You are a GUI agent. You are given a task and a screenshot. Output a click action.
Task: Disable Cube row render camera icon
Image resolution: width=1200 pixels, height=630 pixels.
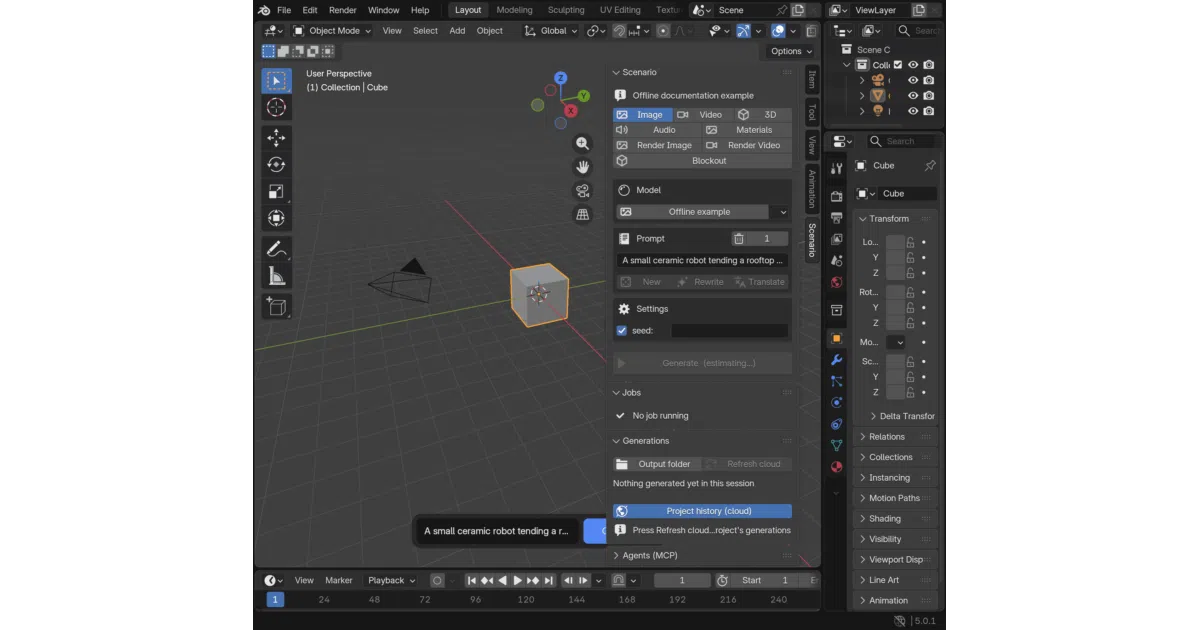point(929,96)
